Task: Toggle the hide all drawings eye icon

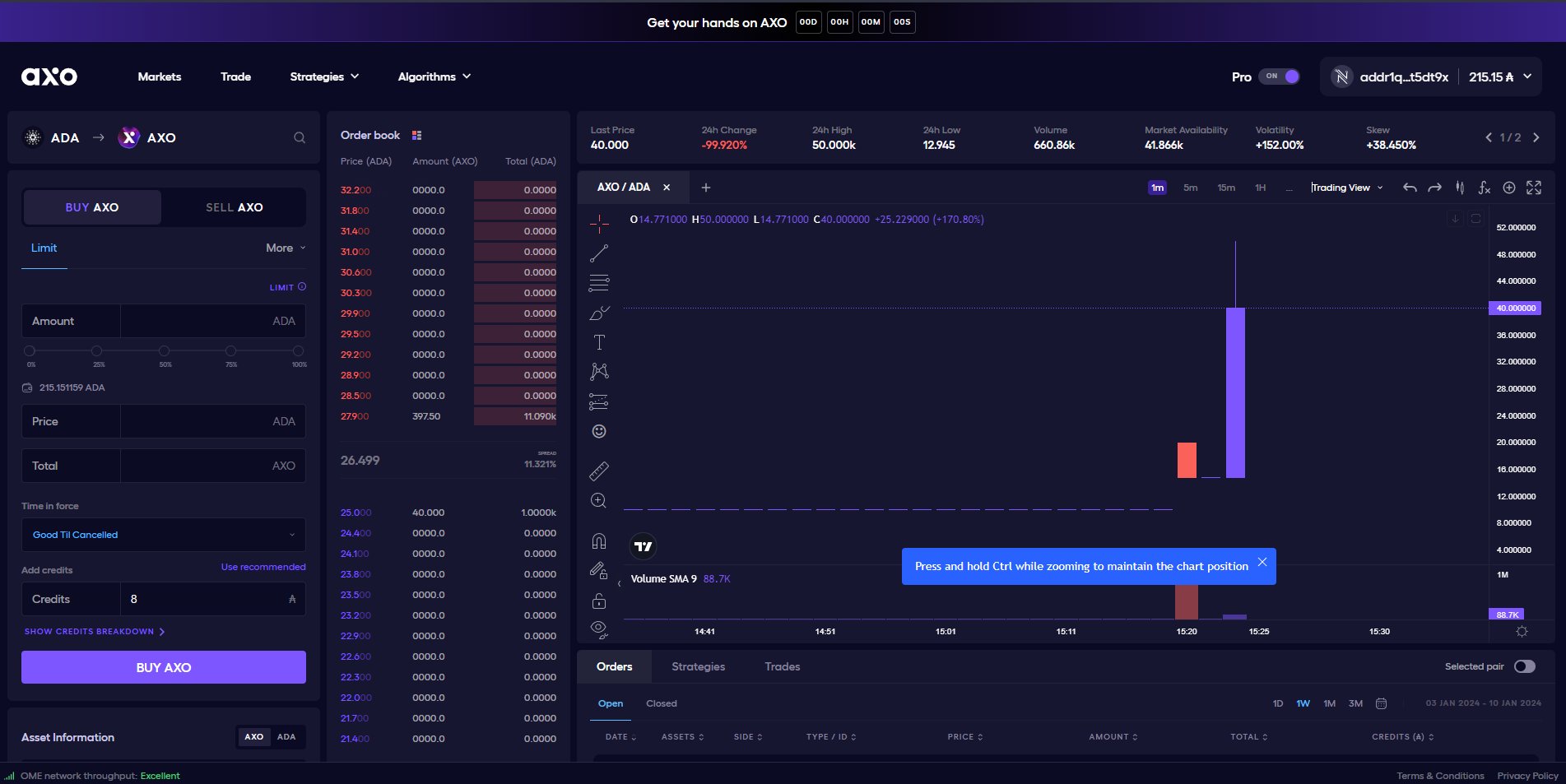Action: [x=599, y=629]
